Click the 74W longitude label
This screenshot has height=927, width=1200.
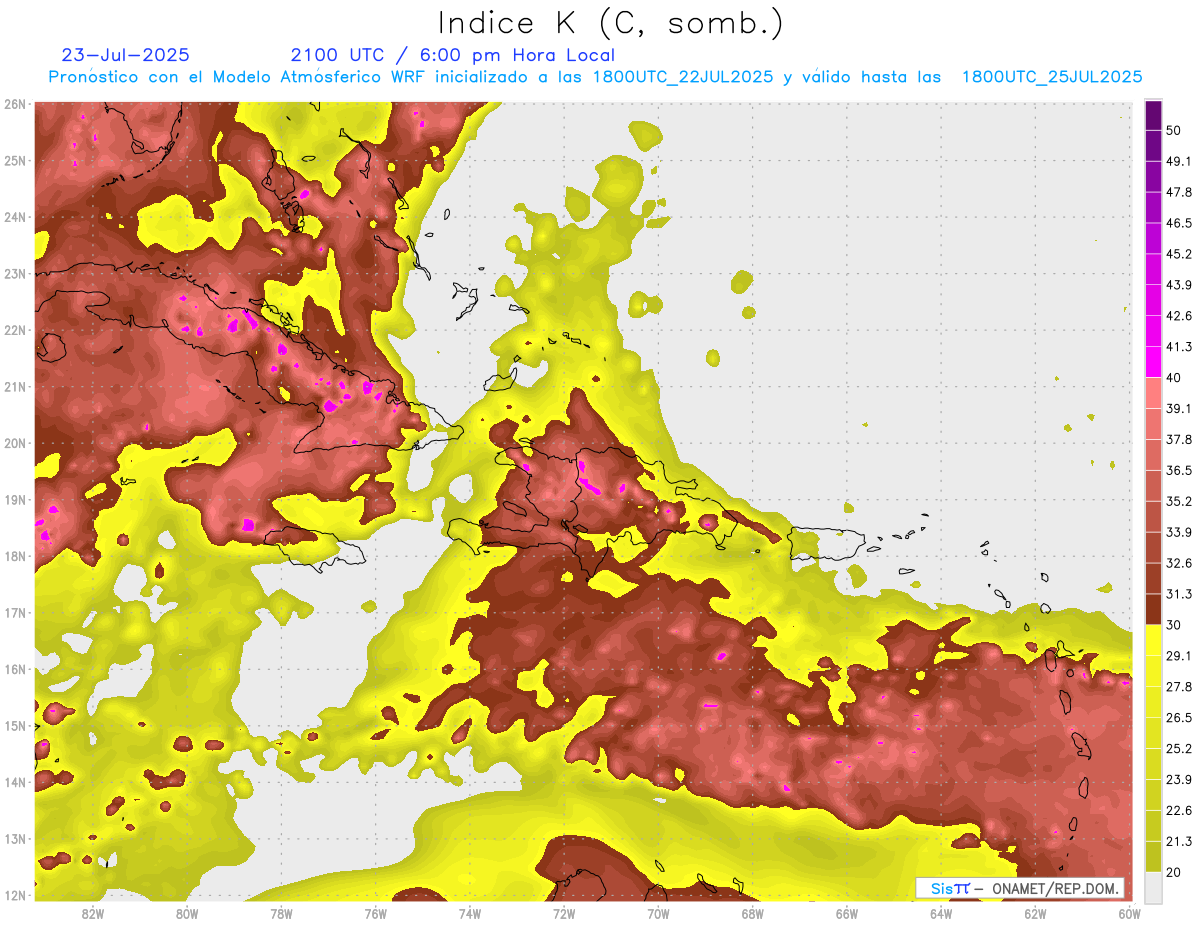(x=469, y=913)
